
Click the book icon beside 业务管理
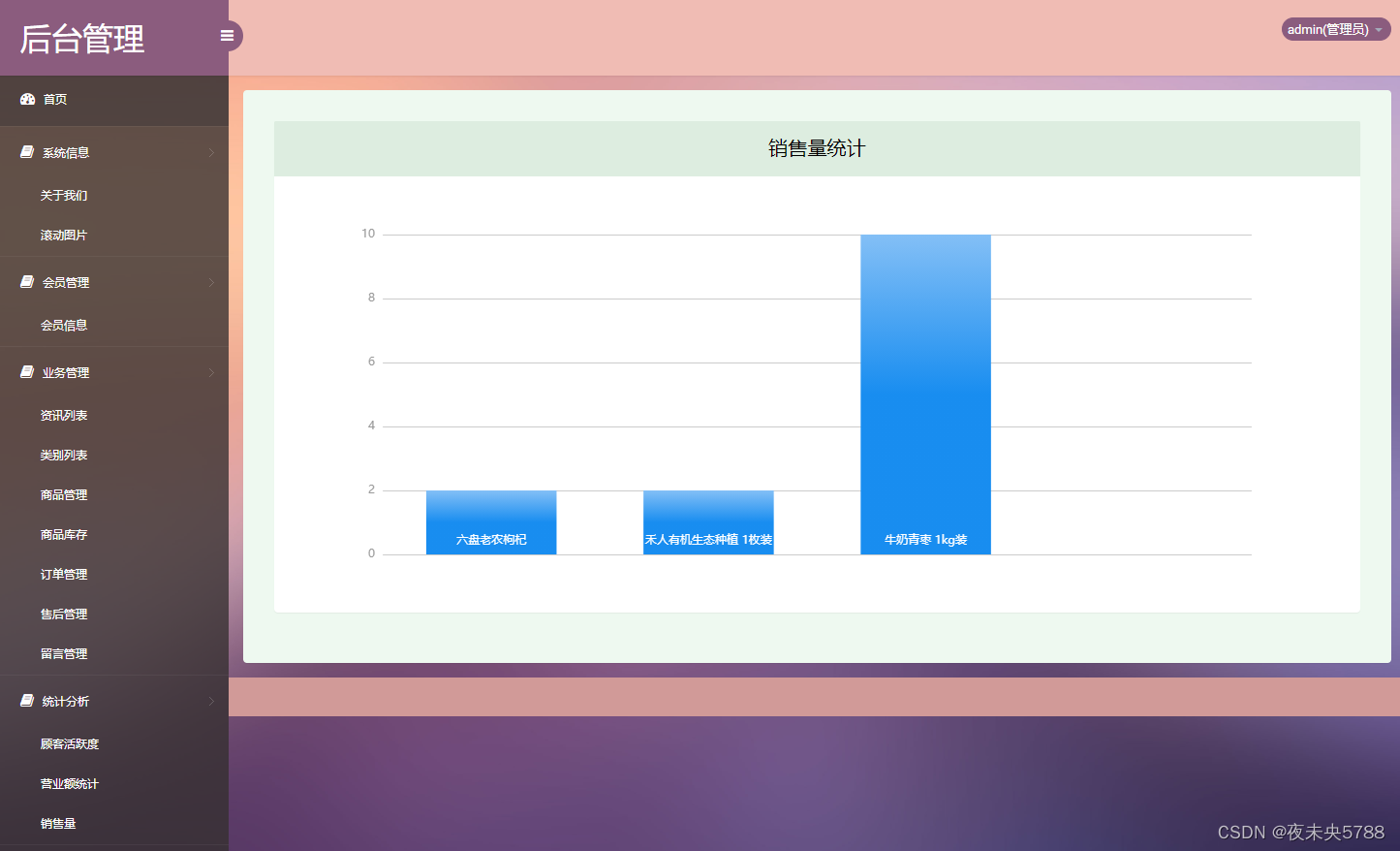(27, 372)
